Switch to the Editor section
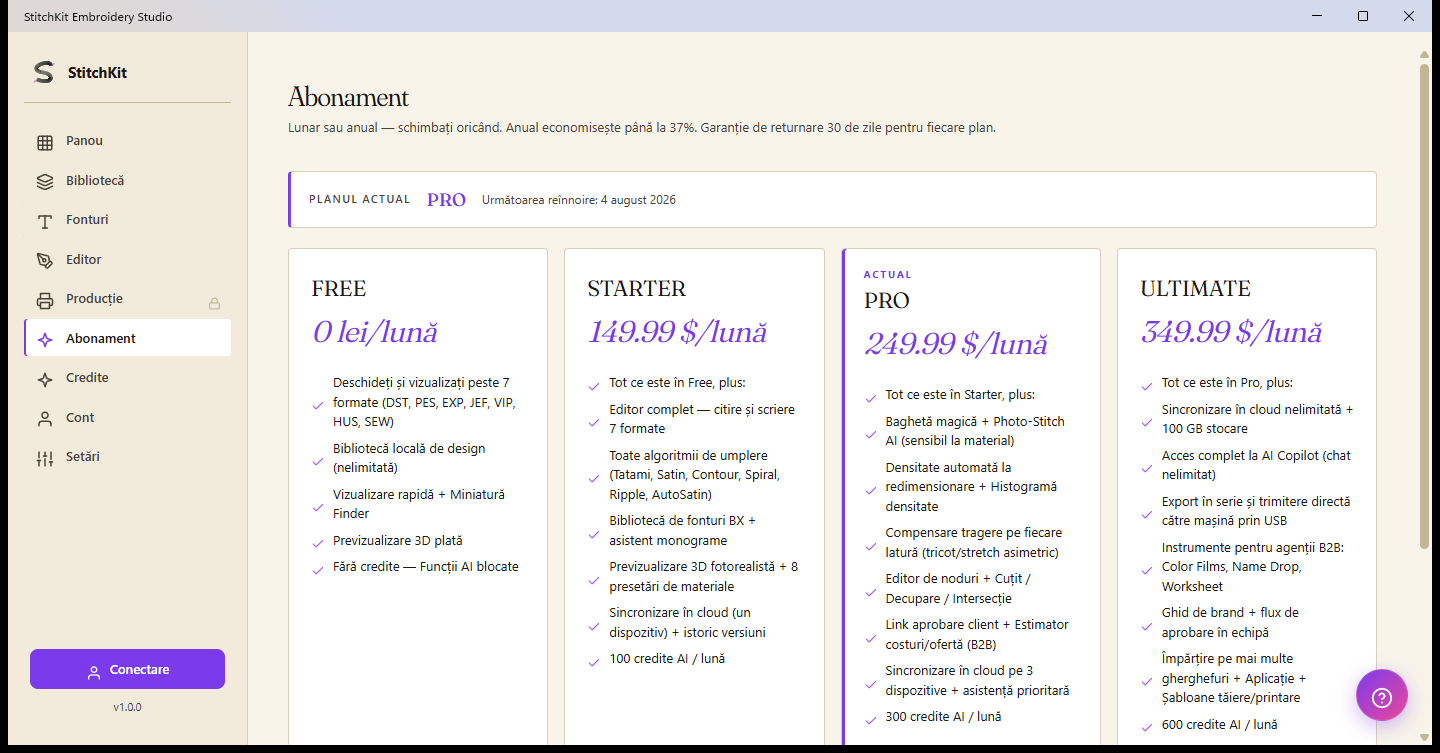Screen dimensions: 1440x753 [x=127, y=260]
